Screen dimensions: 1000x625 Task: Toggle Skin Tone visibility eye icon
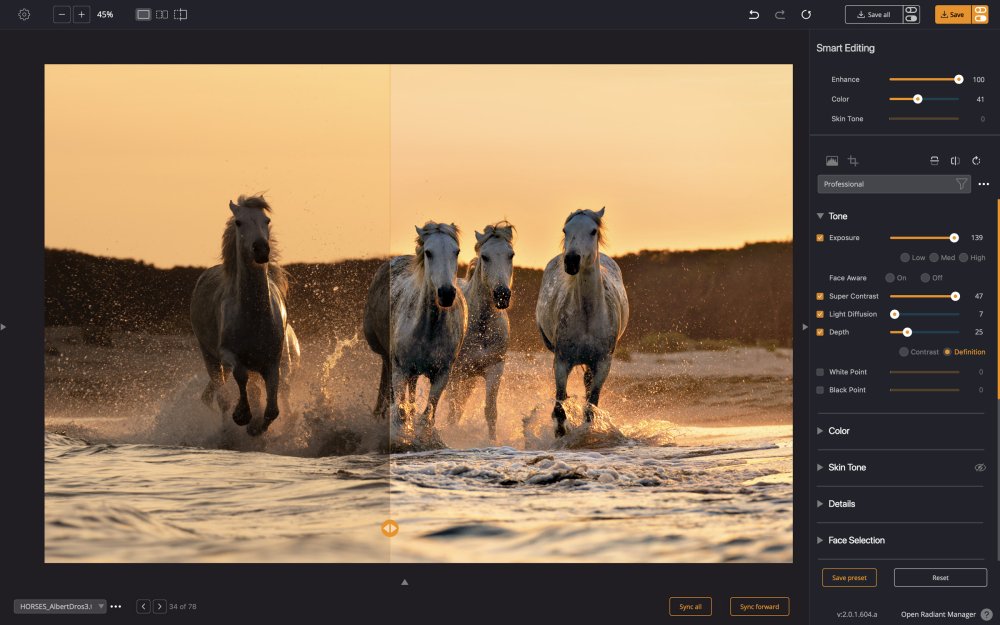coord(980,467)
